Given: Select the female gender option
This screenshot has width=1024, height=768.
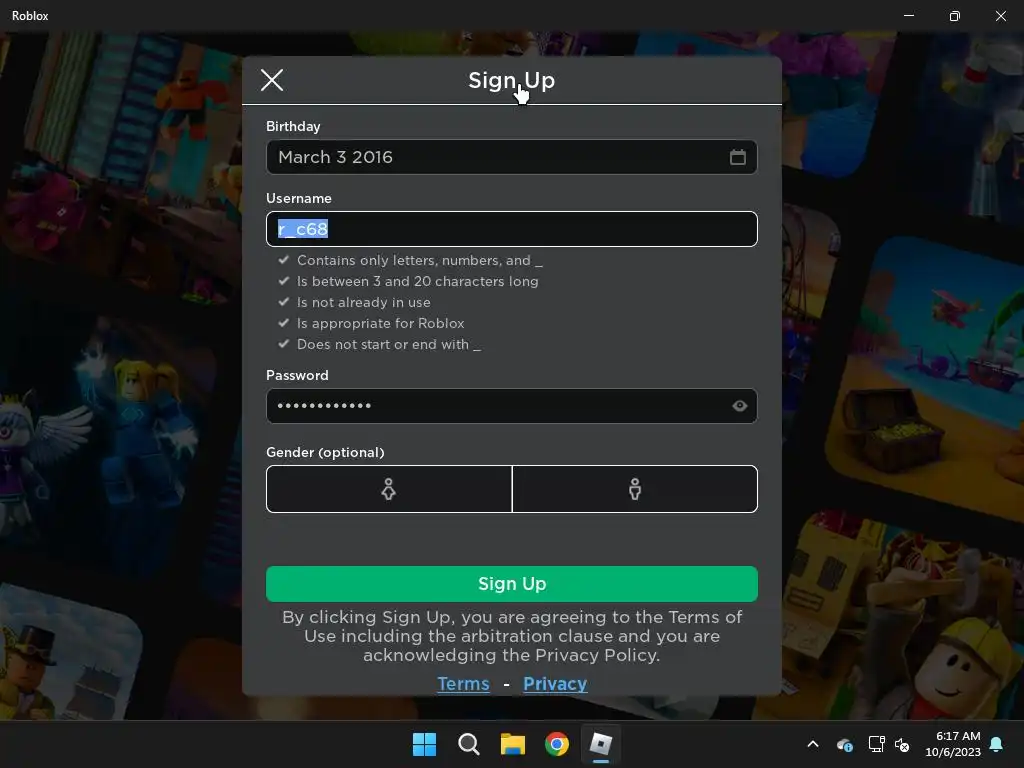Looking at the screenshot, I should point(389,489).
